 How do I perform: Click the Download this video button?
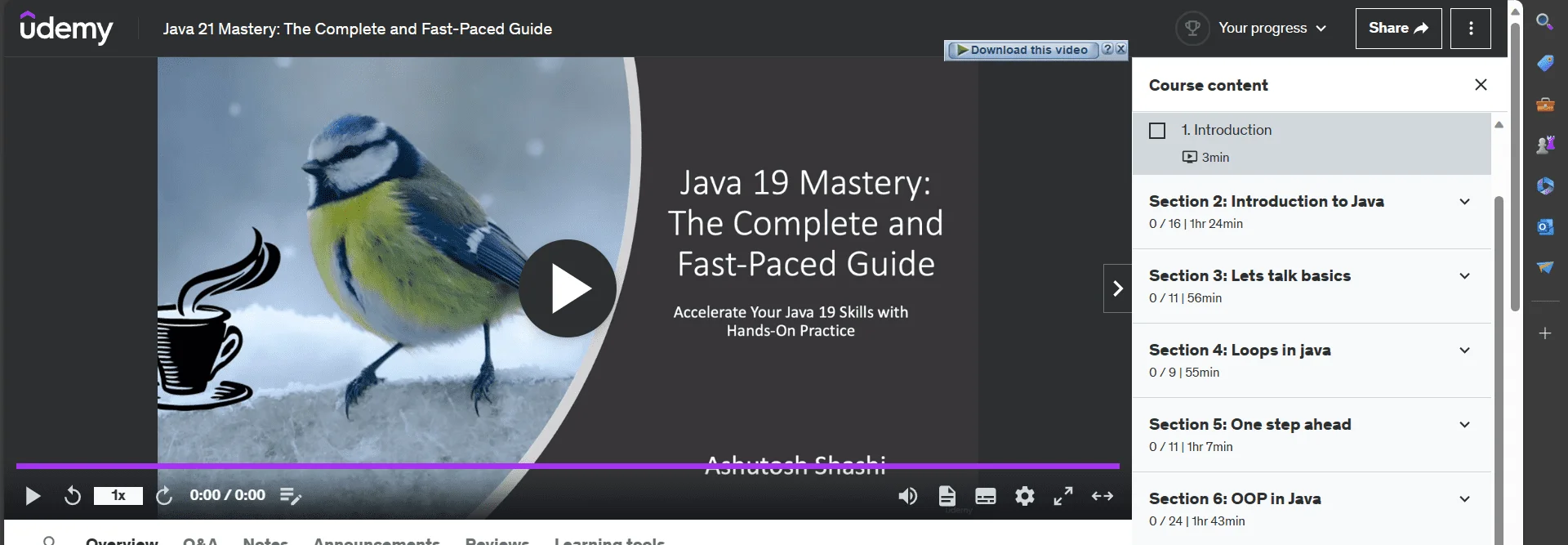pos(1022,50)
